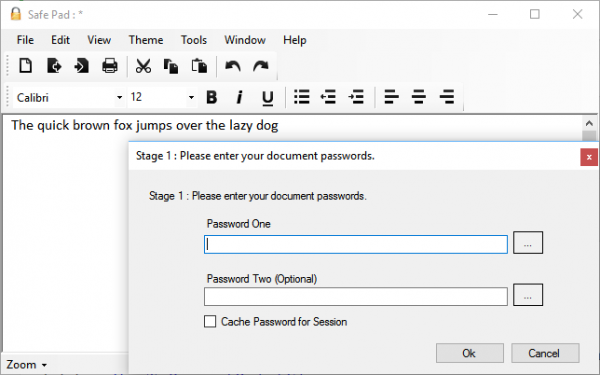Toggle Bold formatting
This screenshot has width=600, height=375.
[212, 97]
